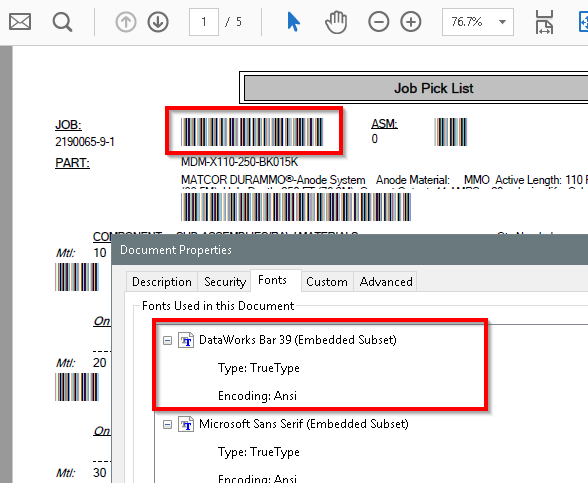Click the 'ASM:' label
The image size is (588, 483).
pyautogui.click(x=384, y=123)
